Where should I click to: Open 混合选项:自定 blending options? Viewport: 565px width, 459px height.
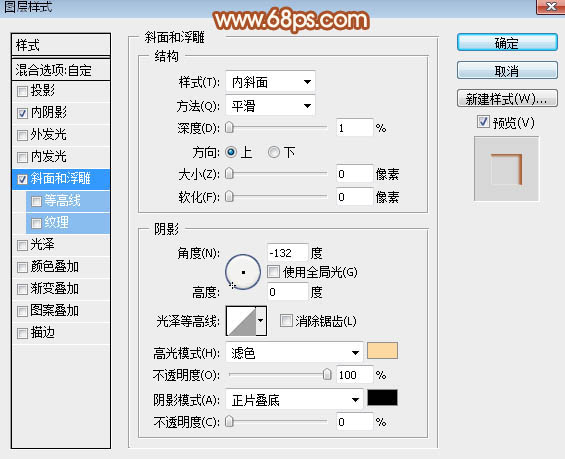61,70
